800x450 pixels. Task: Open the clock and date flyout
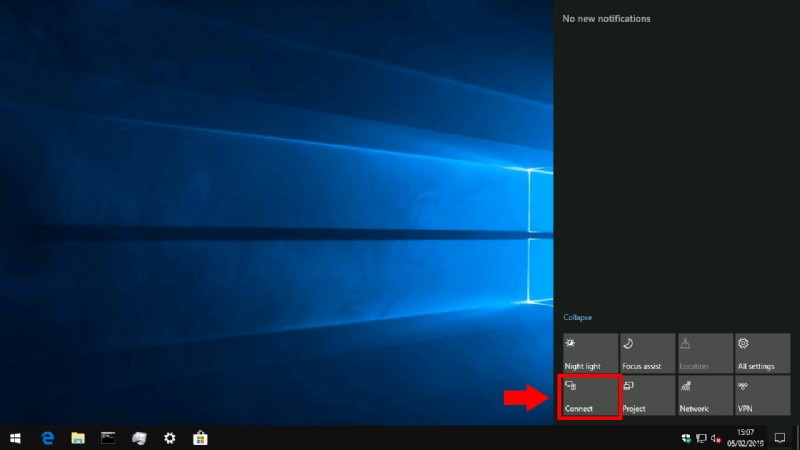tap(745, 438)
